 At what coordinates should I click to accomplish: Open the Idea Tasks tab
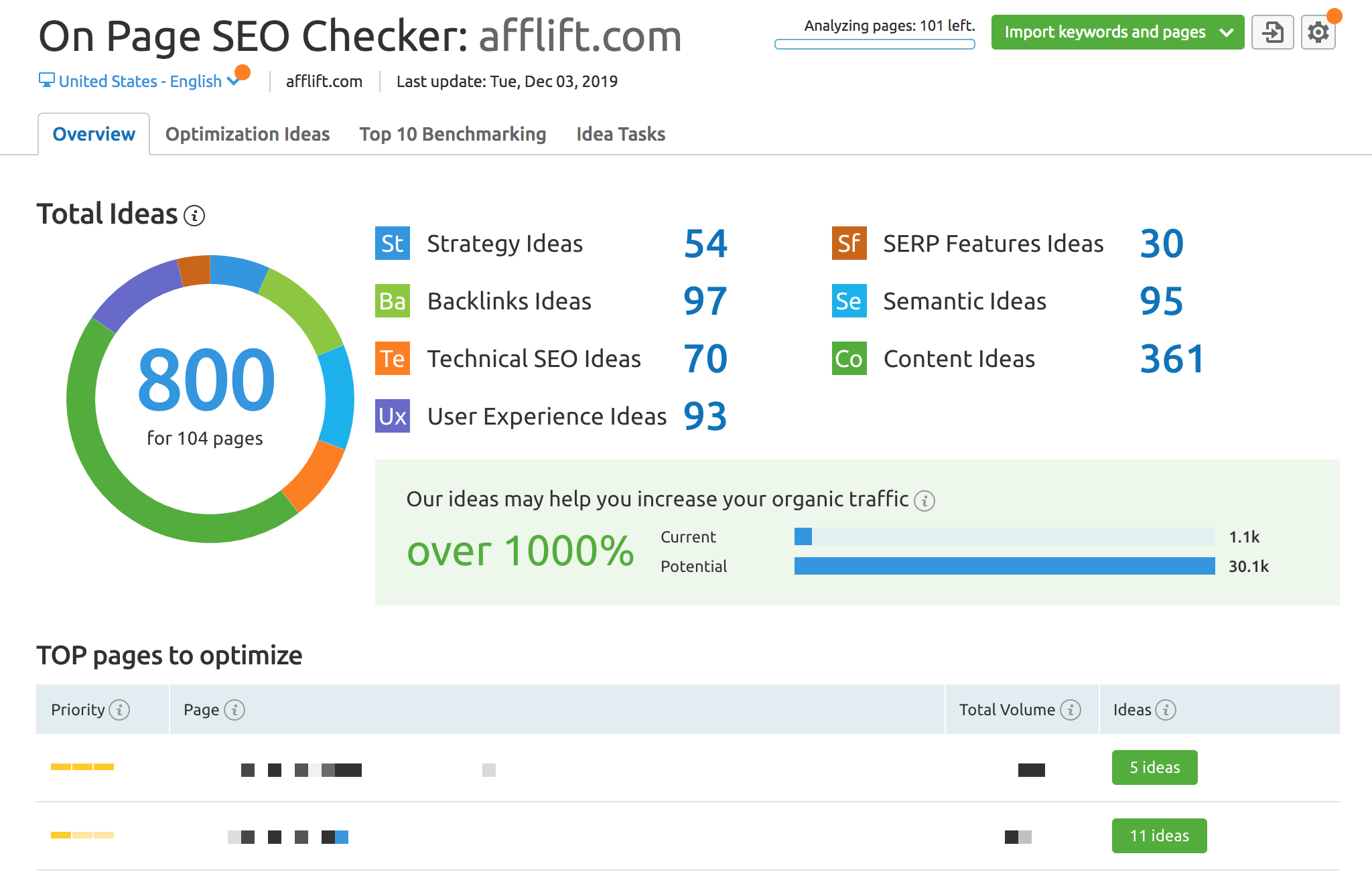click(620, 134)
